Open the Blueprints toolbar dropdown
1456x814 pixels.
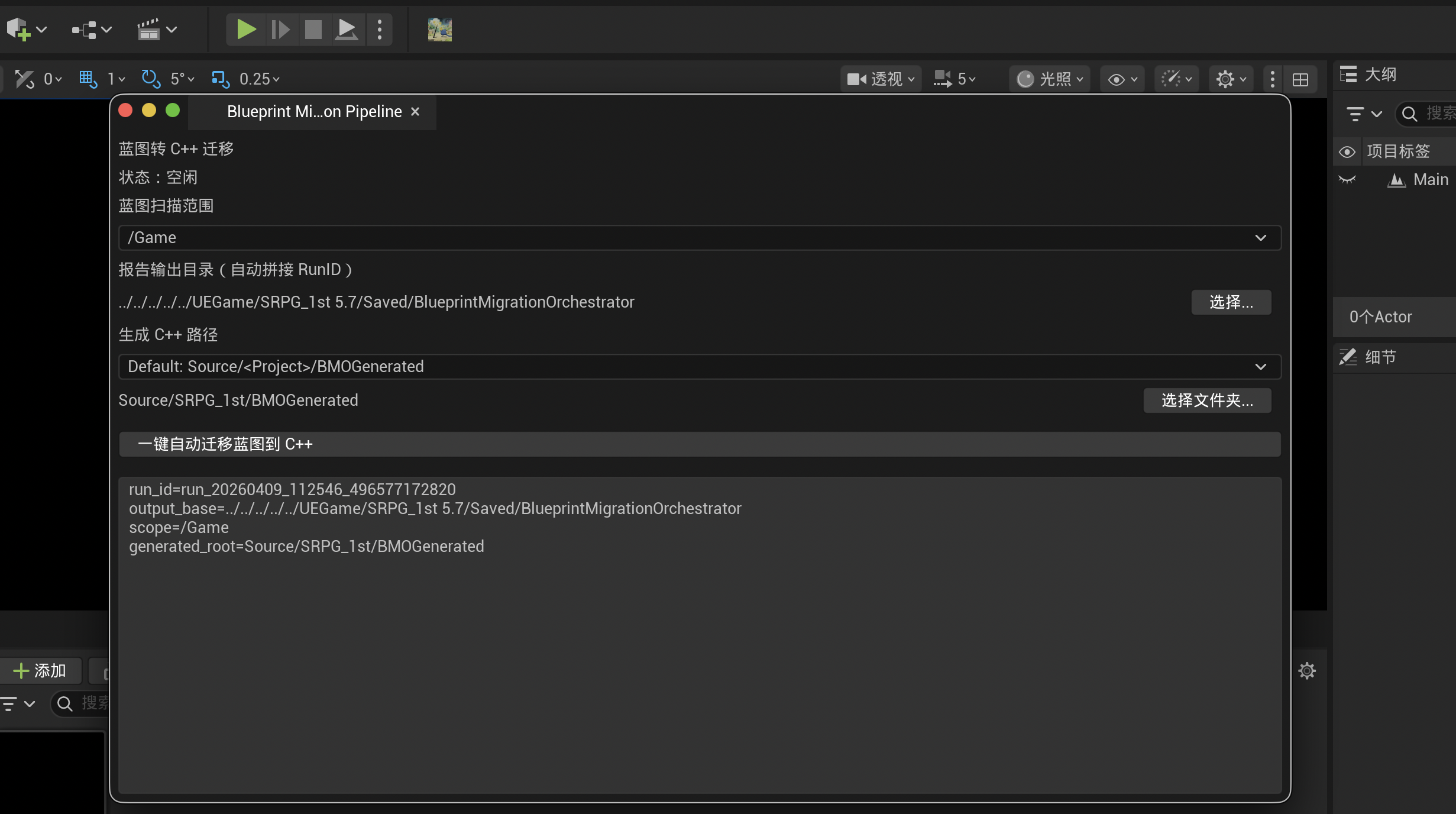[x=92, y=29]
